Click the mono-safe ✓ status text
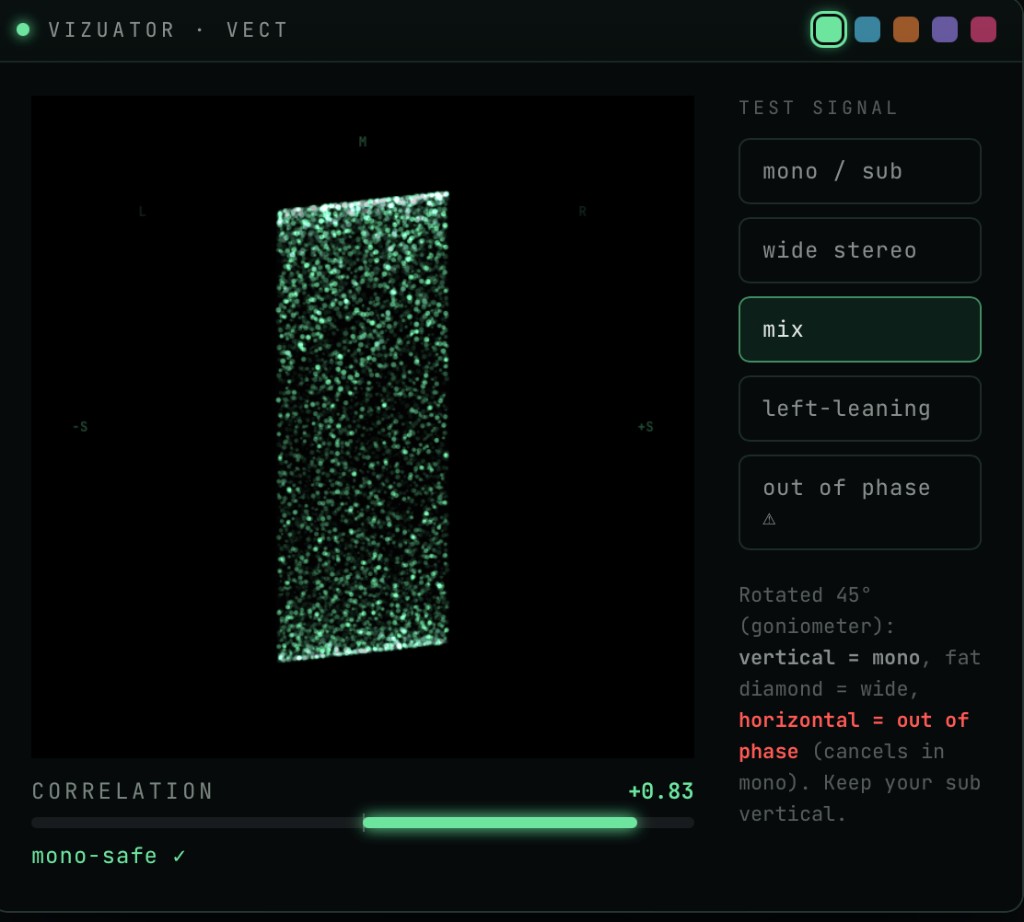The image size is (1024, 922). [108, 856]
